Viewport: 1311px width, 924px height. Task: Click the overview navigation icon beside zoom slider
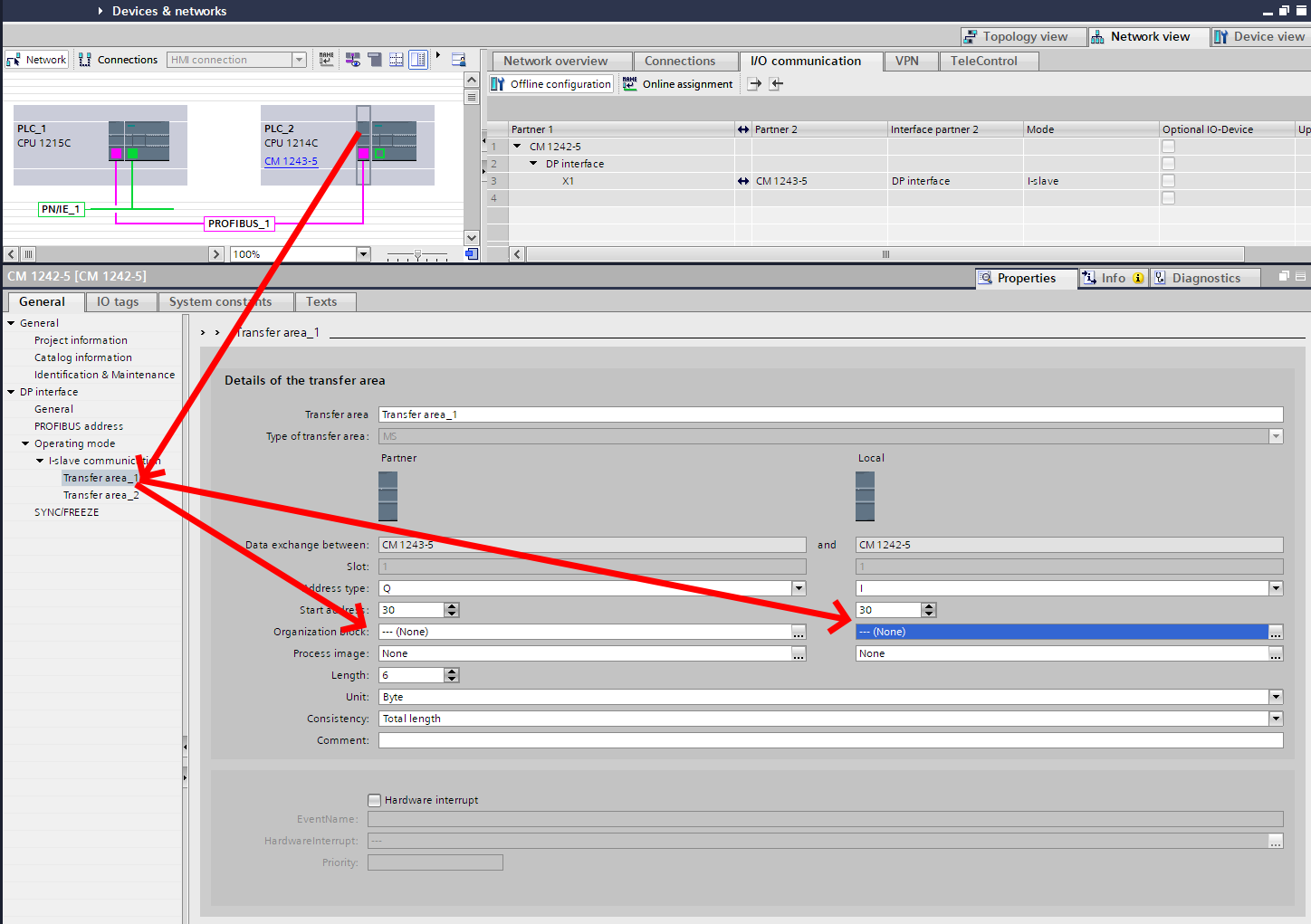472,254
